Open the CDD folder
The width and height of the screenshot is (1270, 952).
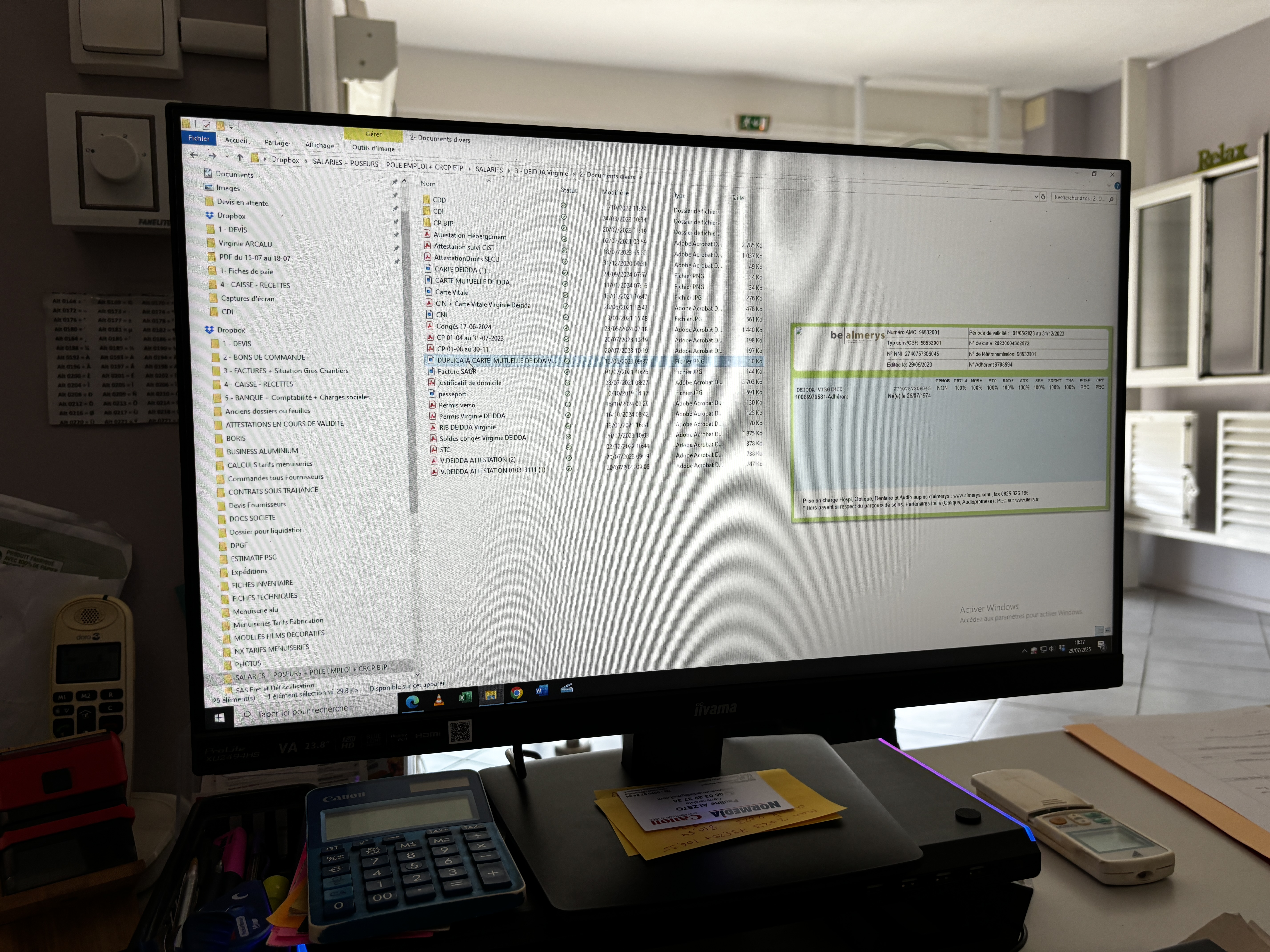click(439, 200)
